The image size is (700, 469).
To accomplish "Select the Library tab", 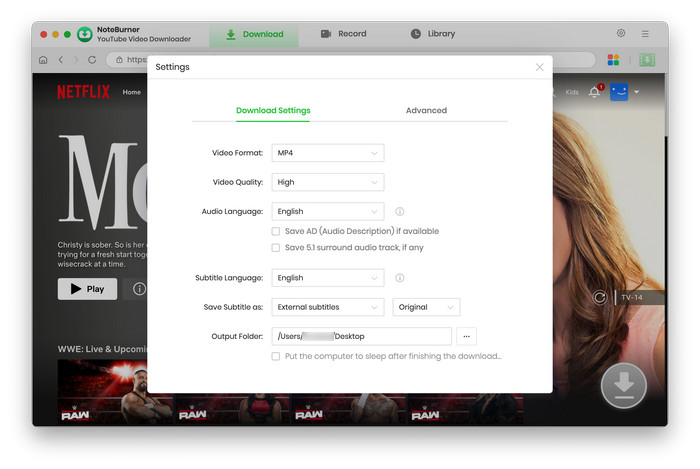I will [433, 34].
